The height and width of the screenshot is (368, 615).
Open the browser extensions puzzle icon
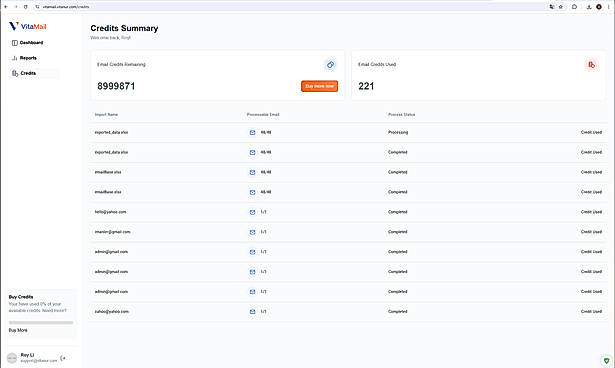coord(575,7)
